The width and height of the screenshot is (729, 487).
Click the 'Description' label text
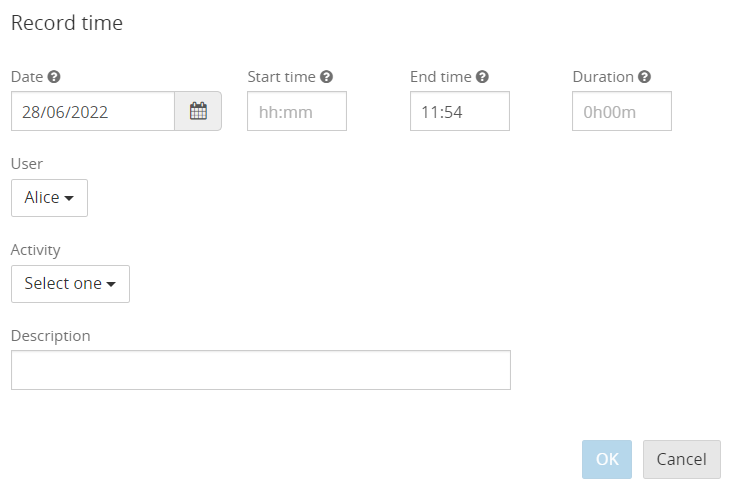pyautogui.click(x=51, y=336)
